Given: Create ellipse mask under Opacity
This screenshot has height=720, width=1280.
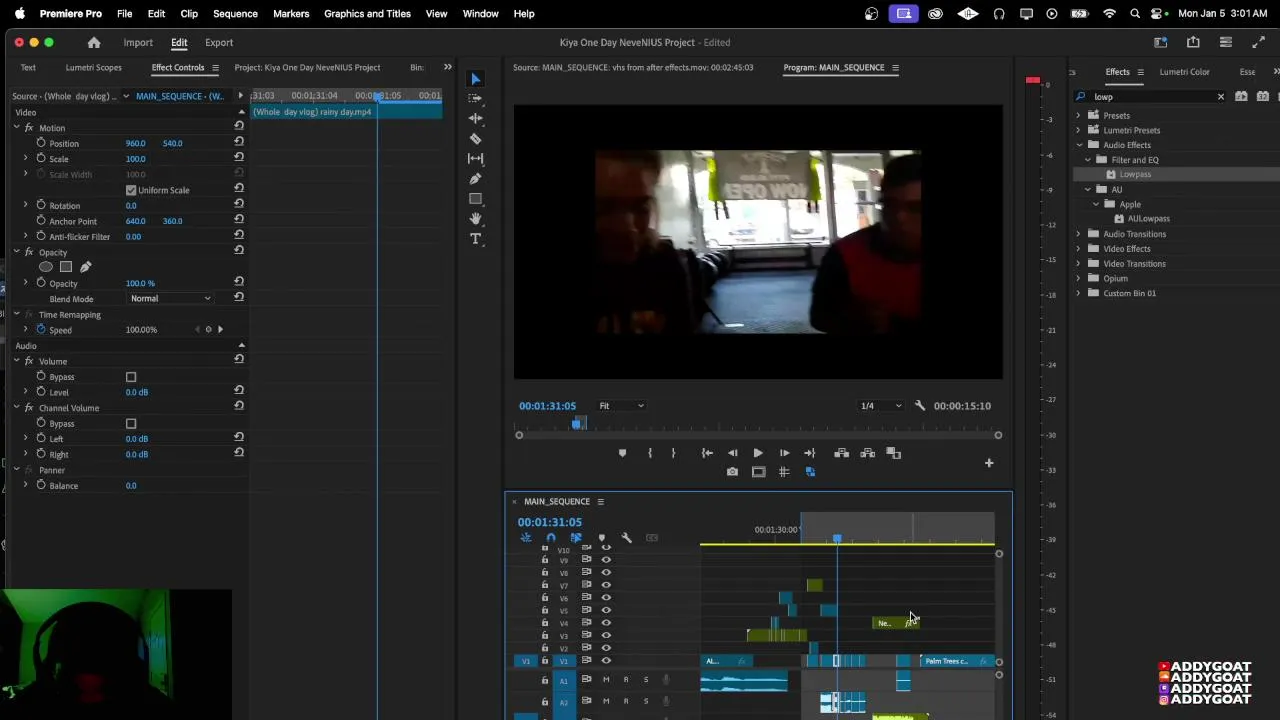Looking at the screenshot, I should coord(46,267).
